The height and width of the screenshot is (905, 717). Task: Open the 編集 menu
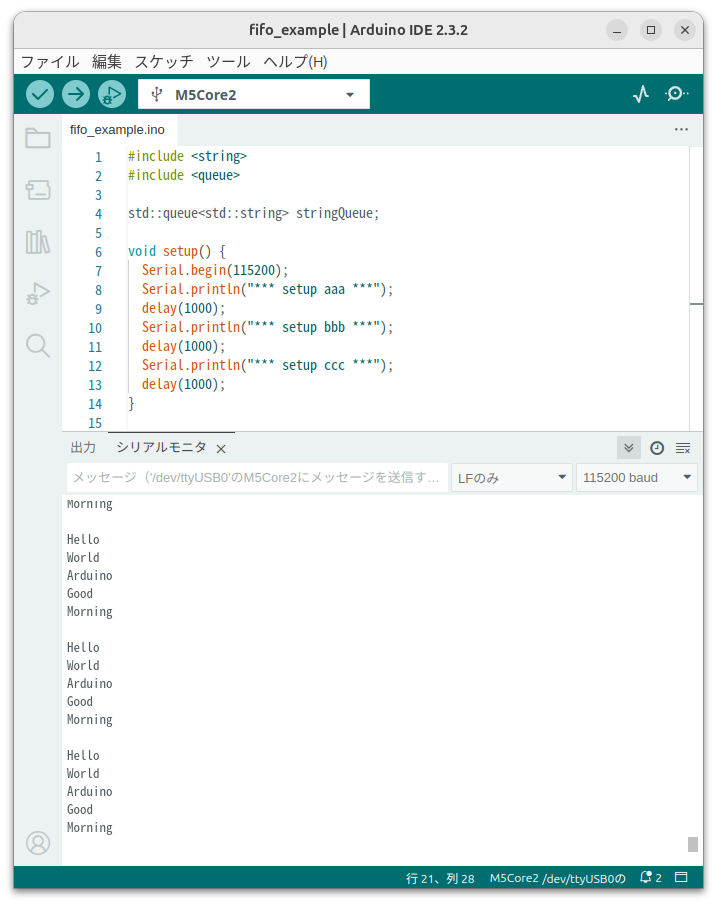click(x=107, y=62)
